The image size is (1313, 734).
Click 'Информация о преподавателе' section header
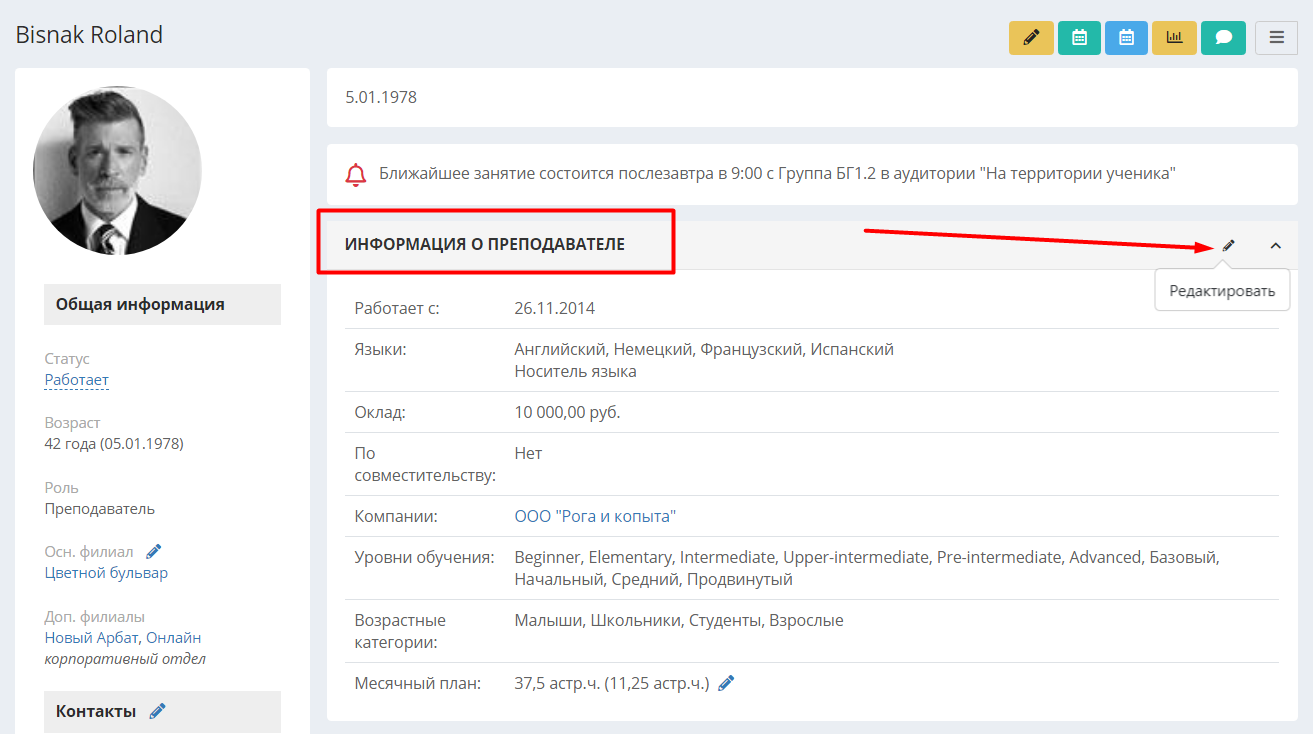(x=485, y=244)
